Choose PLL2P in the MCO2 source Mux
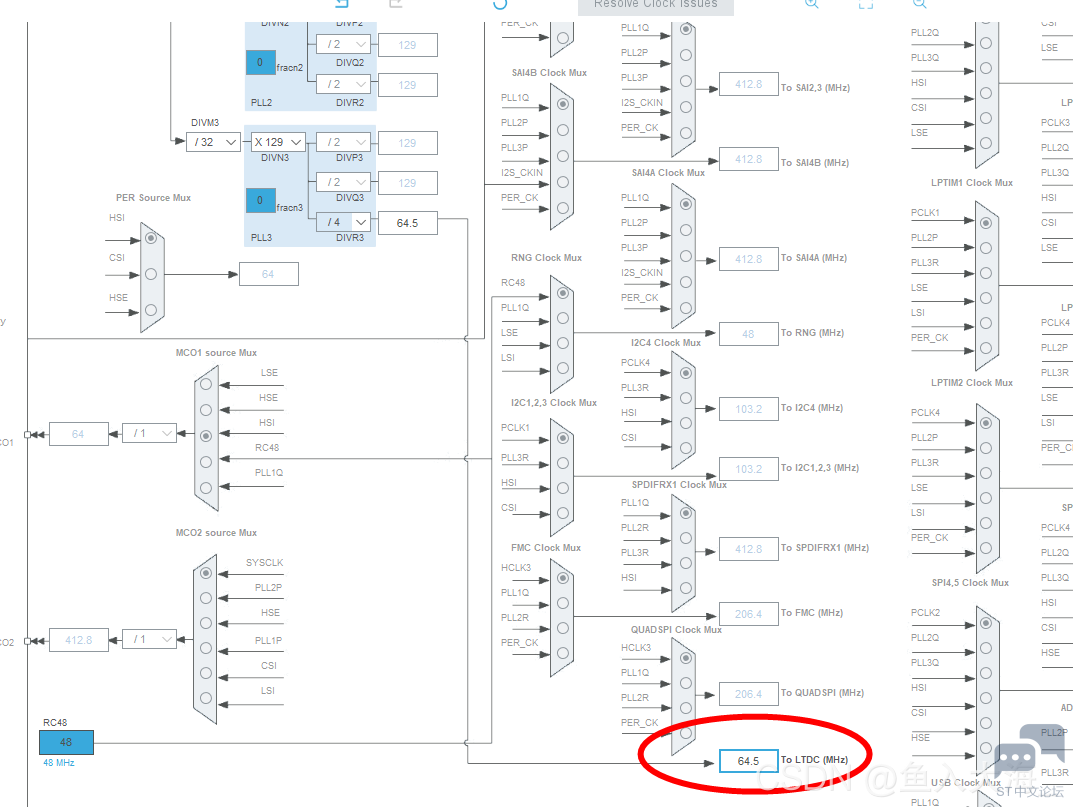The height and width of the screenshot is (807, 1073). tap(206, 598)
